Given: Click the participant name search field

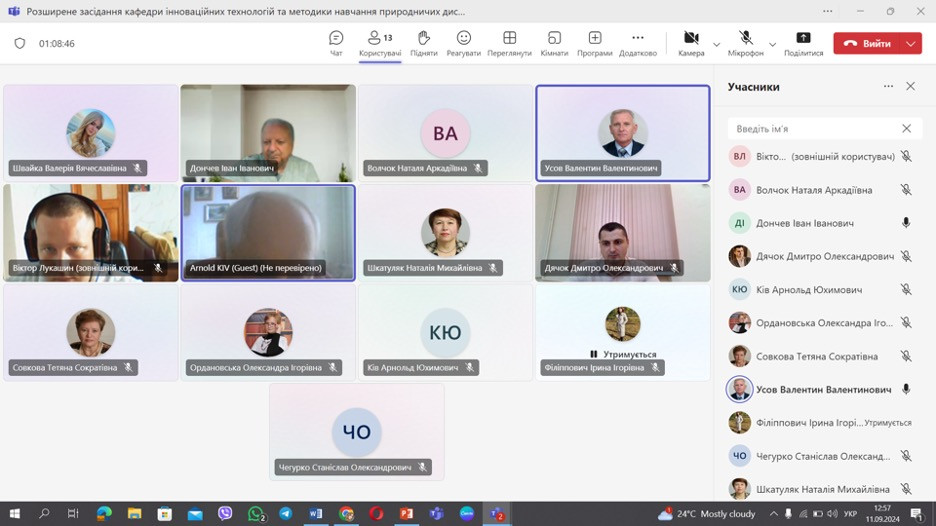Looking at the screenshot, I should pos(812,129).
